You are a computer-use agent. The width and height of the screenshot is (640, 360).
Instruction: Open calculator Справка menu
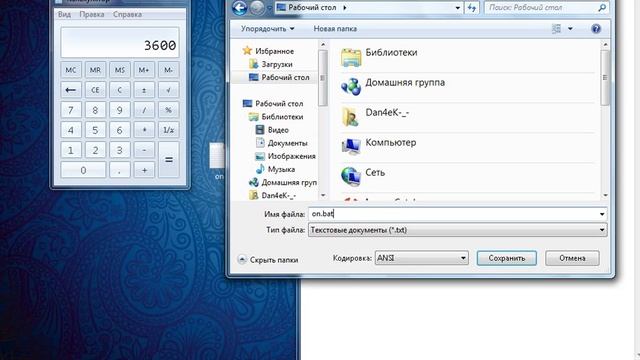tap(127, 14)
